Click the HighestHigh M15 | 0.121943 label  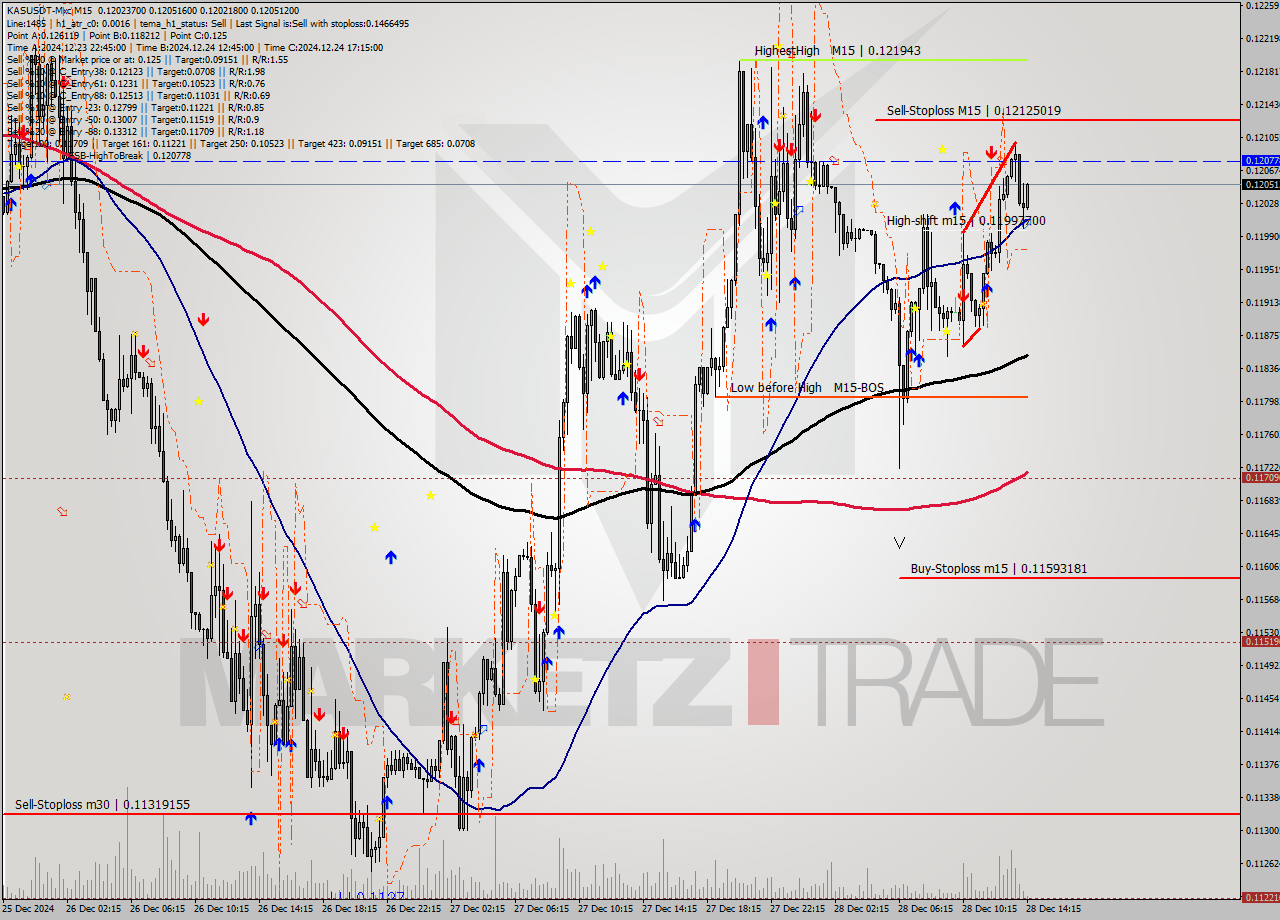(x=837, y=51)
